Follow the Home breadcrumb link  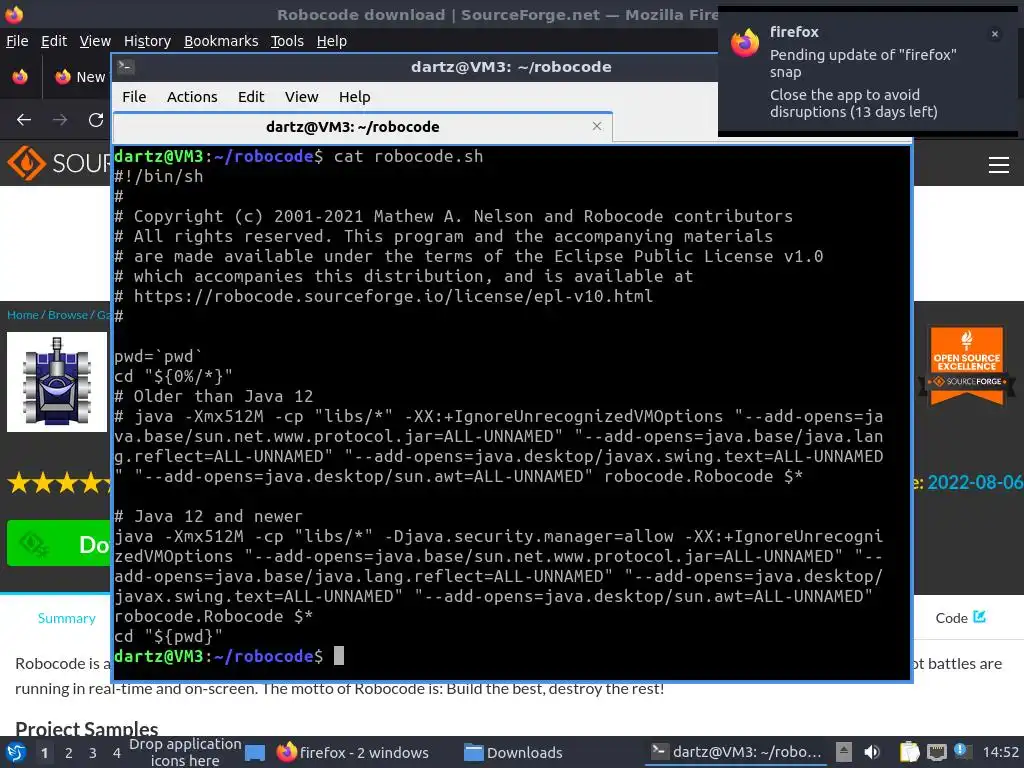(23, 315)
